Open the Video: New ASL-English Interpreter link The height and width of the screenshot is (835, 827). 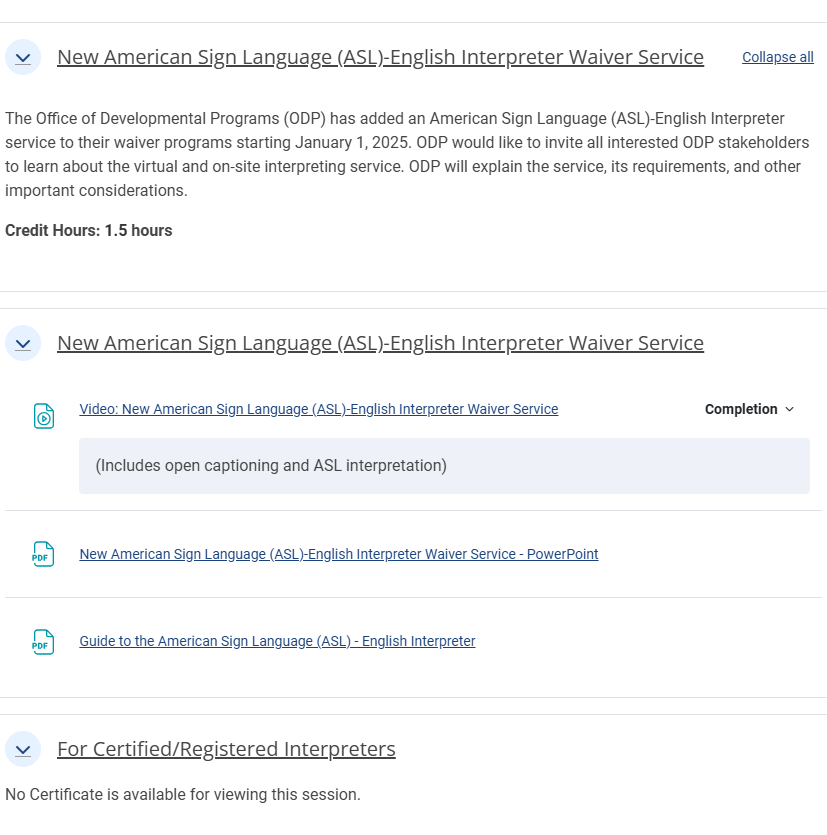pos(318,409)
